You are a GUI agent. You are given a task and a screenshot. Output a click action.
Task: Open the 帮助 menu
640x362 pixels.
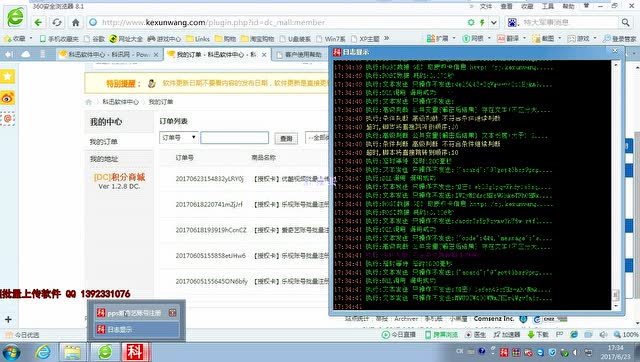coord(568,7)
